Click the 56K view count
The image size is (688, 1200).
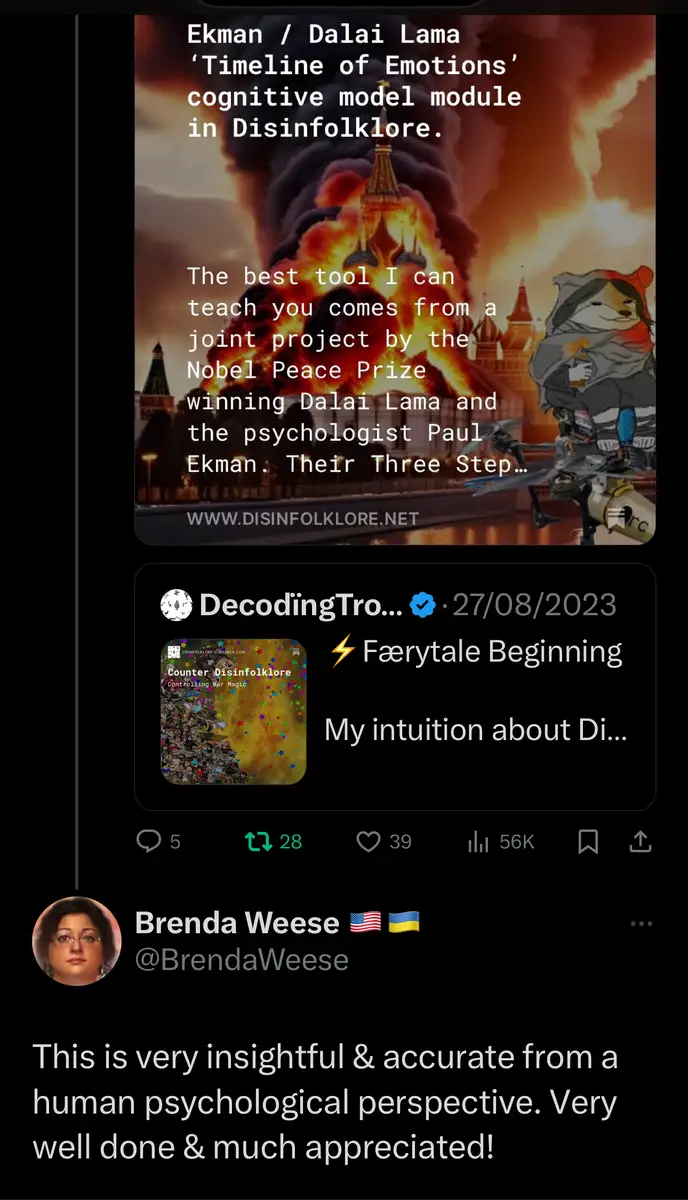pos(517,842)
